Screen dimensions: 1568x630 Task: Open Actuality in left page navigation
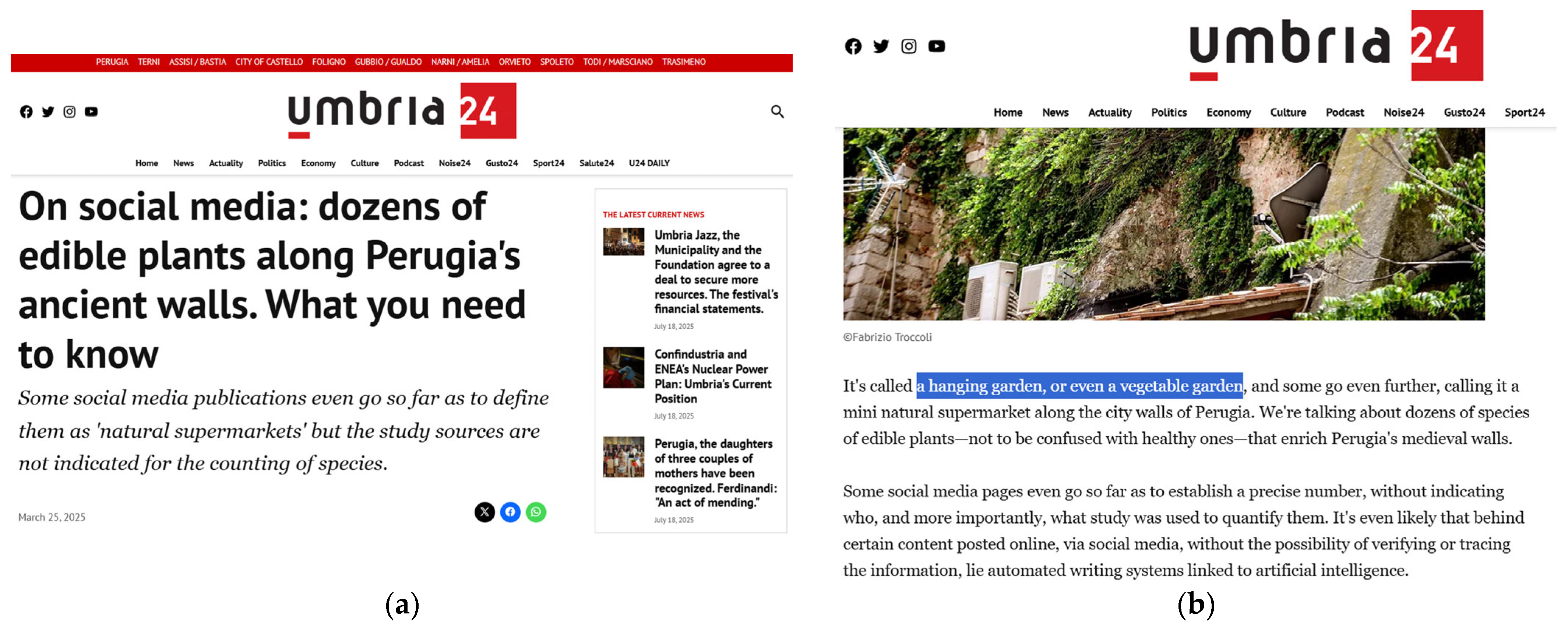(x=226, y=163)
